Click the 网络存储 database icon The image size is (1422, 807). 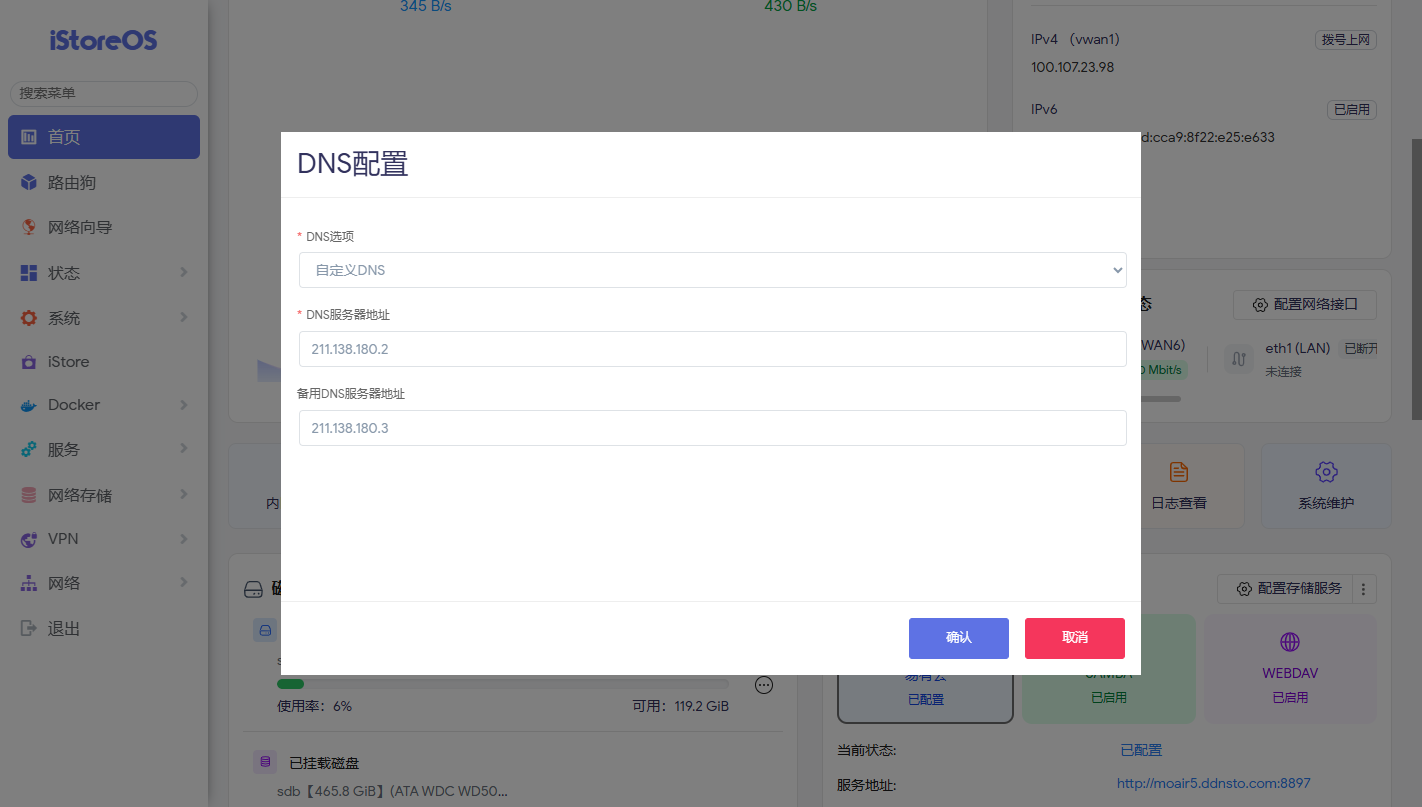(x=29, y=495)
